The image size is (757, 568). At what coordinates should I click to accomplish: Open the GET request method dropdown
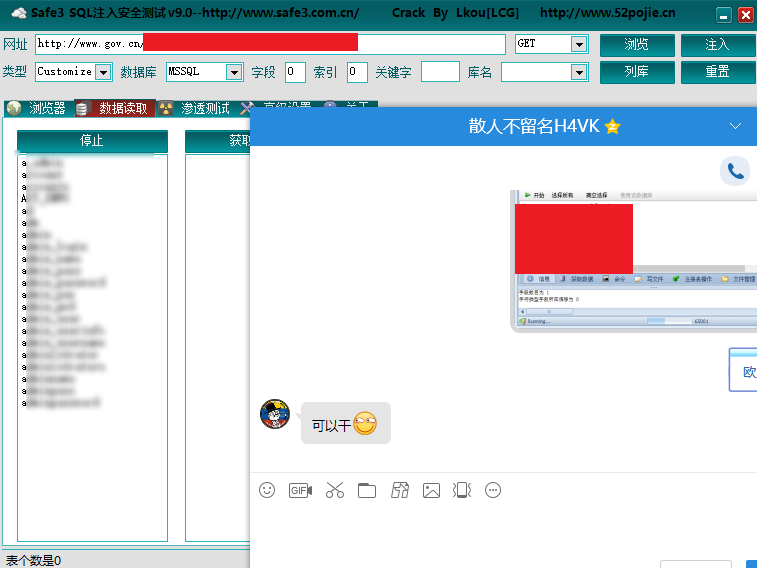coord(579,44)
